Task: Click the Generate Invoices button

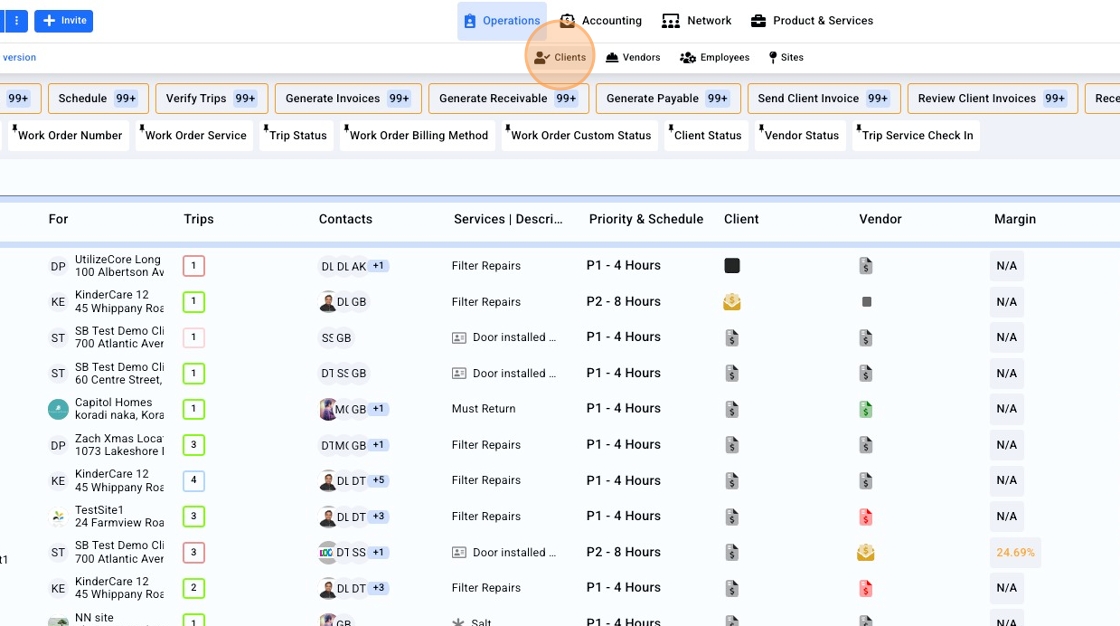Action: pyautogui.click(x=347, y=99)
